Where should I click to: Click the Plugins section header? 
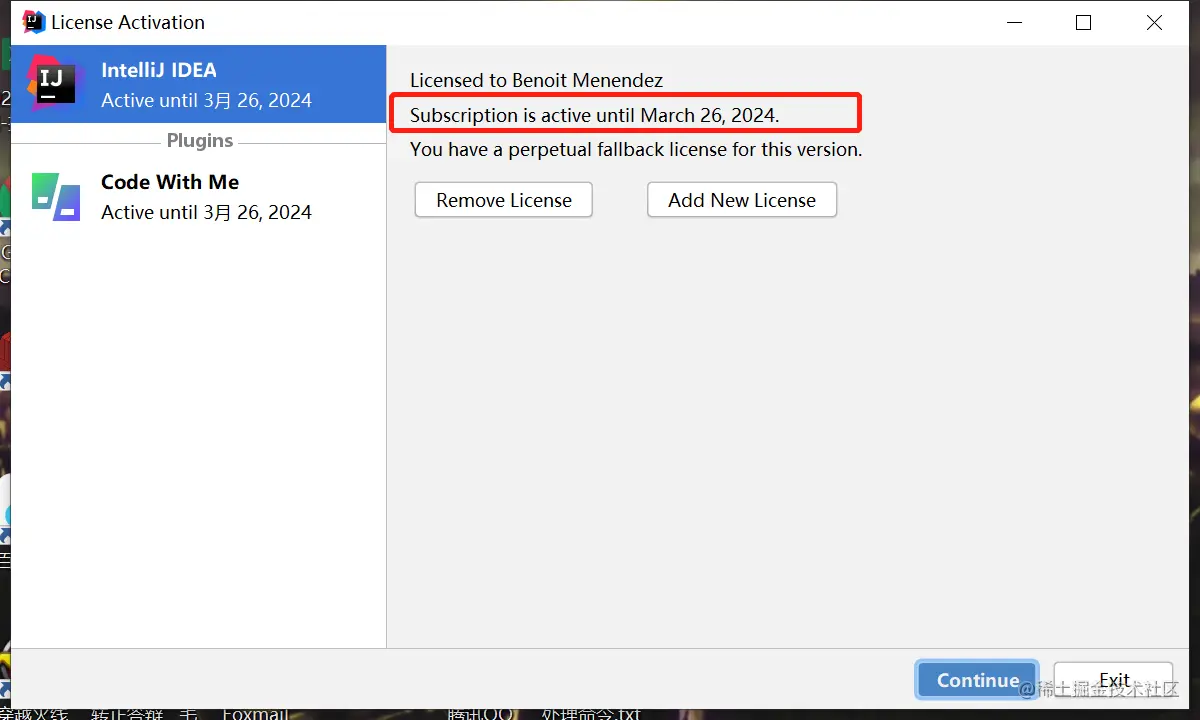tap(200, 141)
